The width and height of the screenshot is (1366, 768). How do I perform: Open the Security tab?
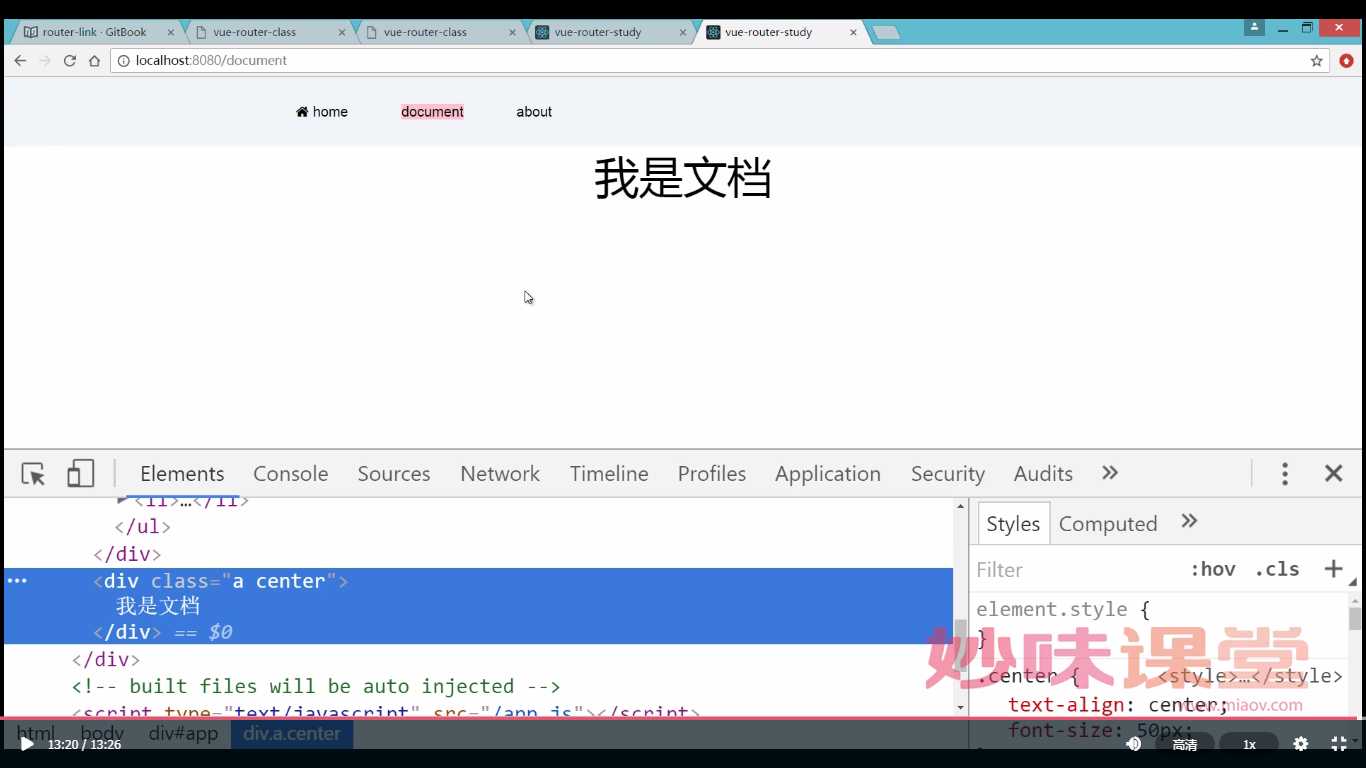coord(948,474)
